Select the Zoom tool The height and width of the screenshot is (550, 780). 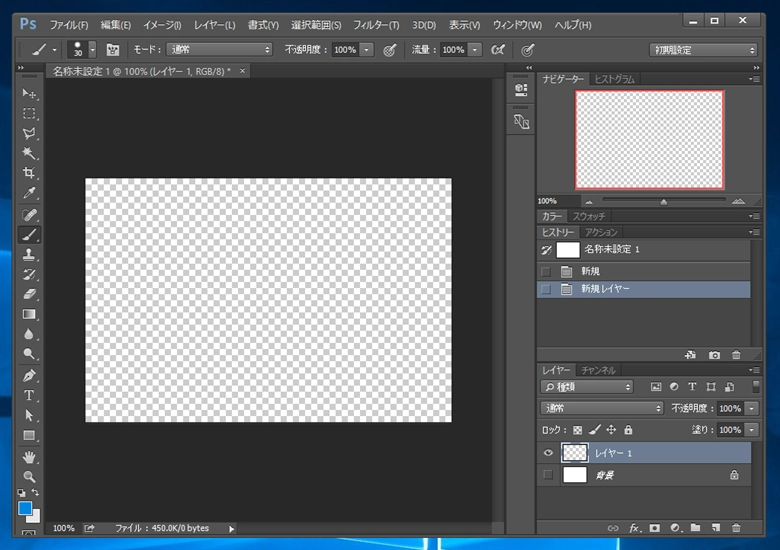click(29, 477)
